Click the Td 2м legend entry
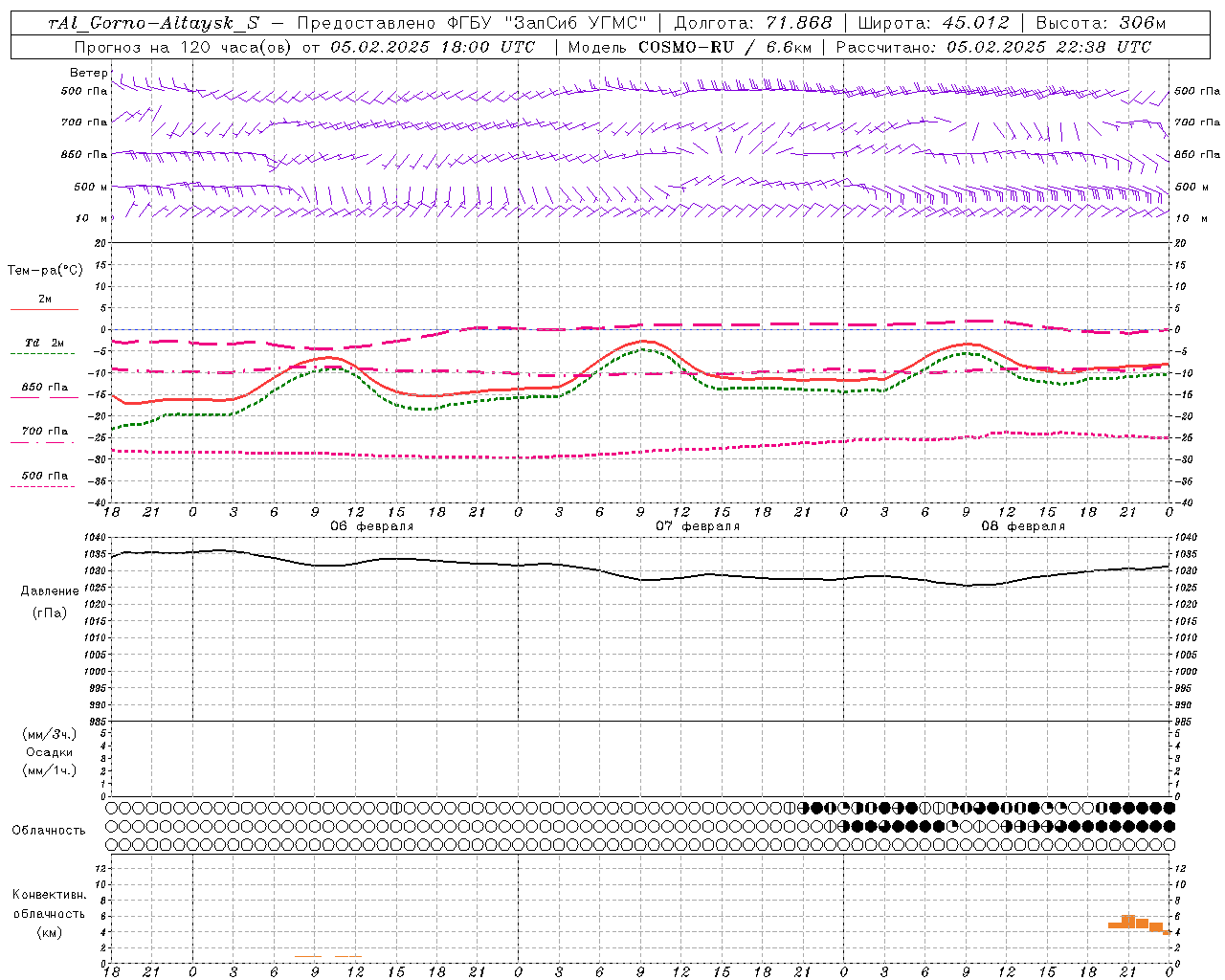This screenshot has height=980, width=1225. point(44,343)
